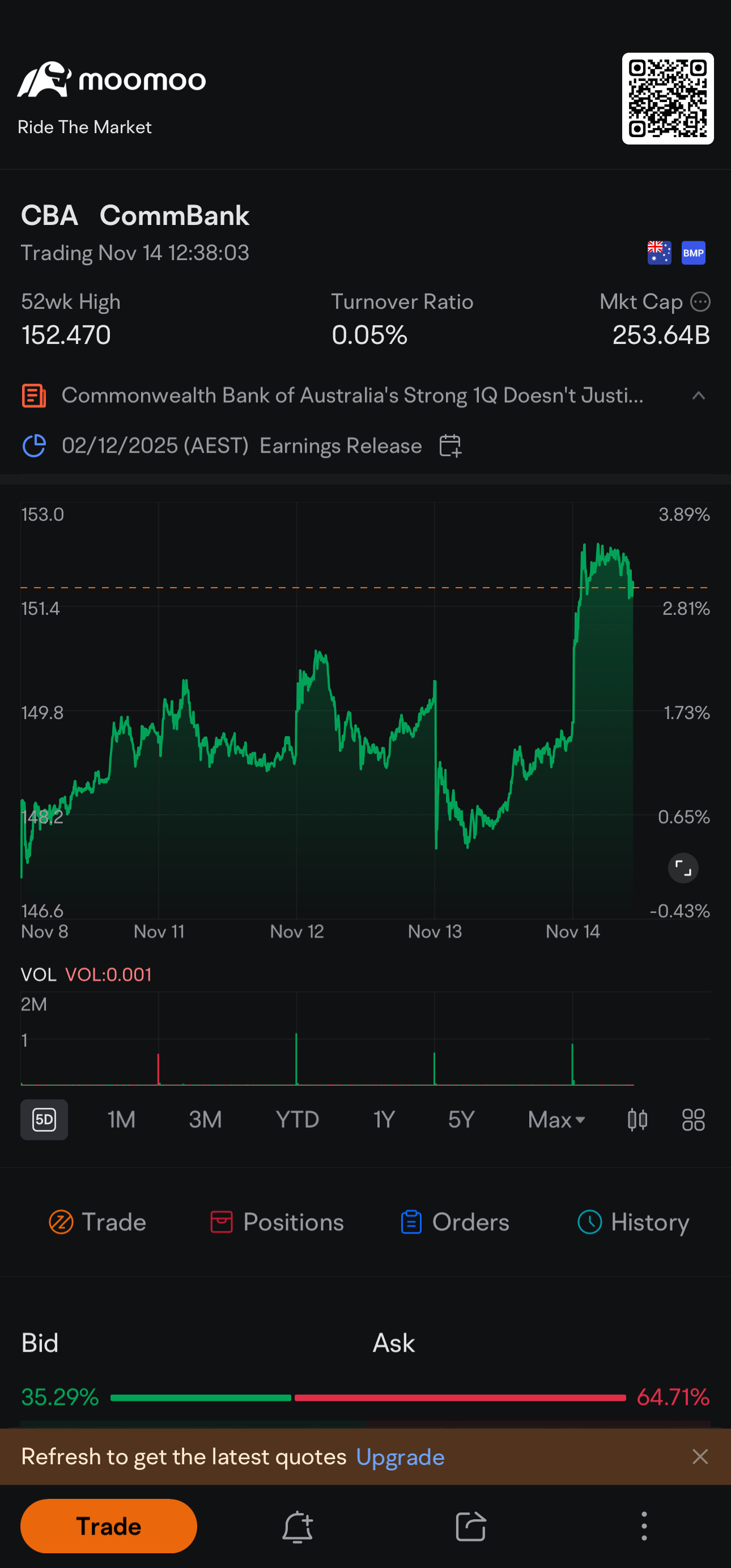Add a price alert bell
Screen dimensions: 731x1568
(297, 1527)
